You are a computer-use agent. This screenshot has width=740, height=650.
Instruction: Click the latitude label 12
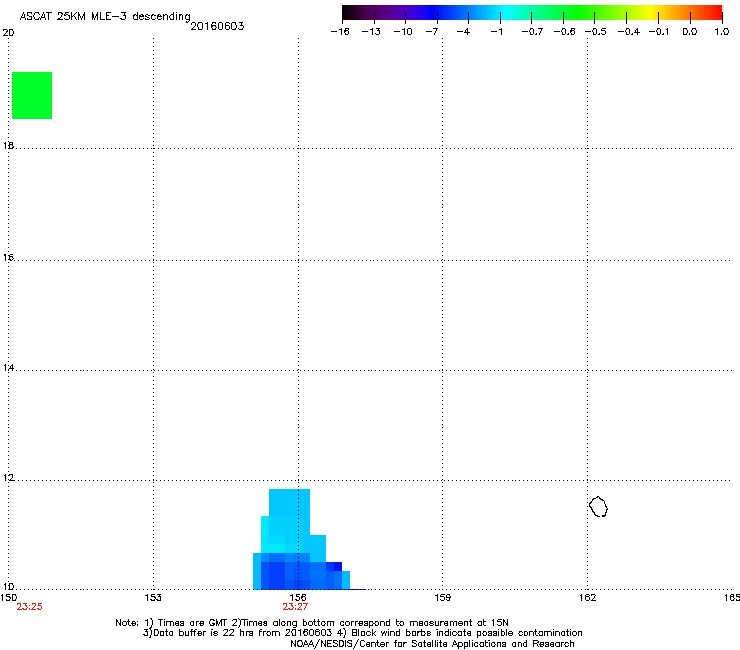(x=8, y=478)
